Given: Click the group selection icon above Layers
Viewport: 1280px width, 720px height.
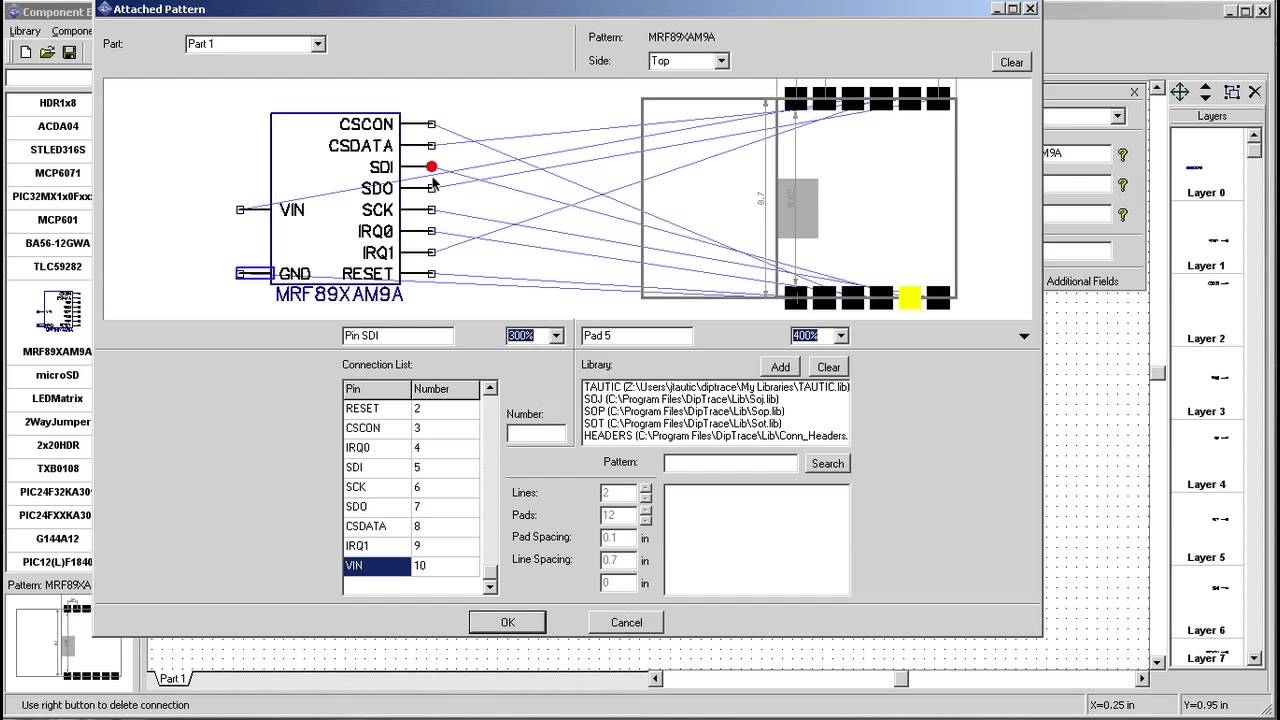Looking at the screenshot, I should (1232, 92).
